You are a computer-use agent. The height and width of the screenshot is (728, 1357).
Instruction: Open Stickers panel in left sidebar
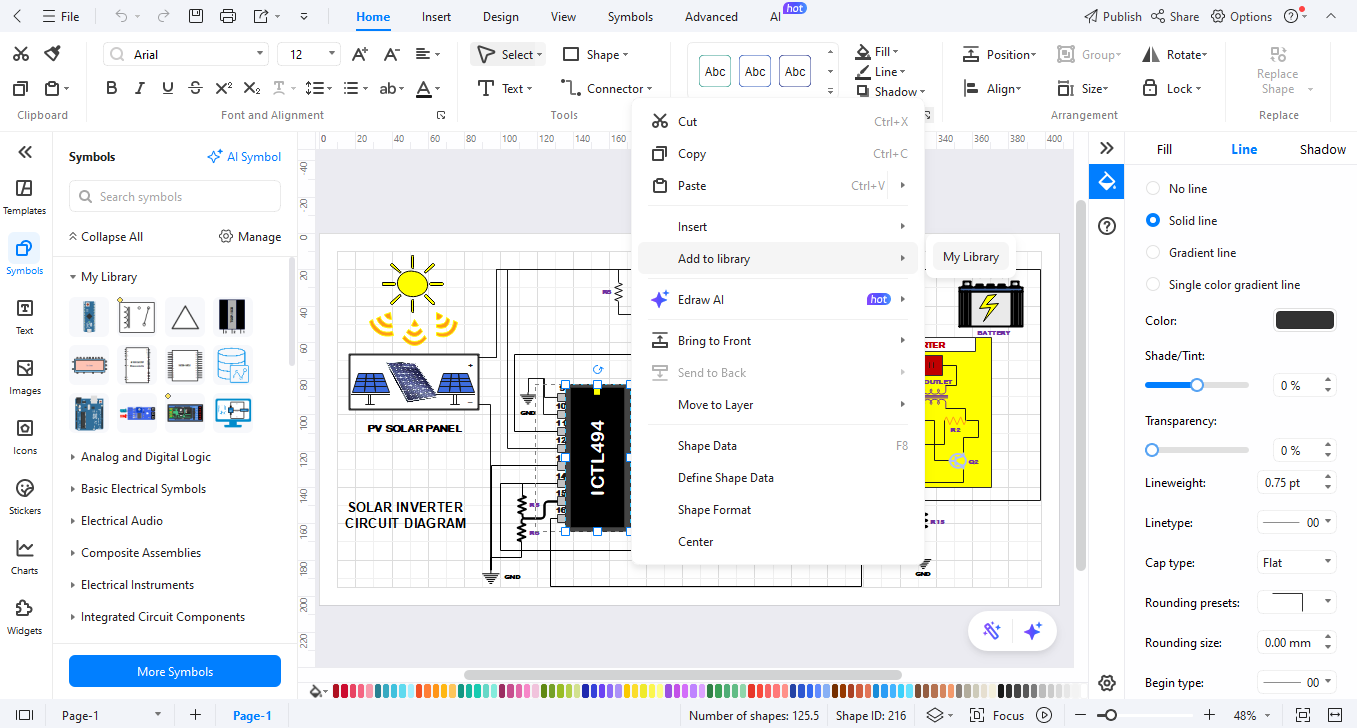(25, 497)
